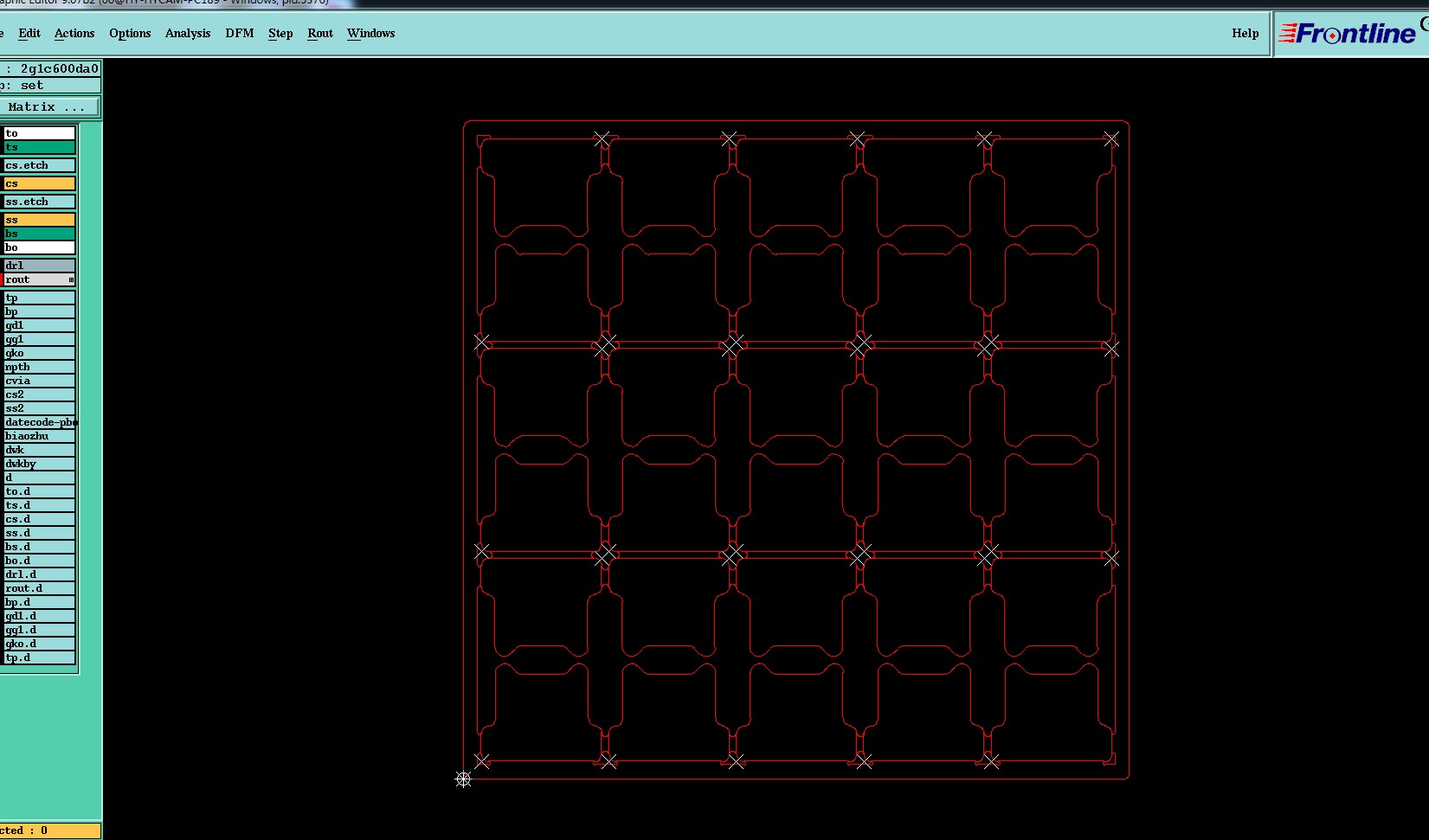The width and height of the screenshot is (1429, 840).
Task: Select the 'cs2' layer row
Action: (x=39, y=394)
